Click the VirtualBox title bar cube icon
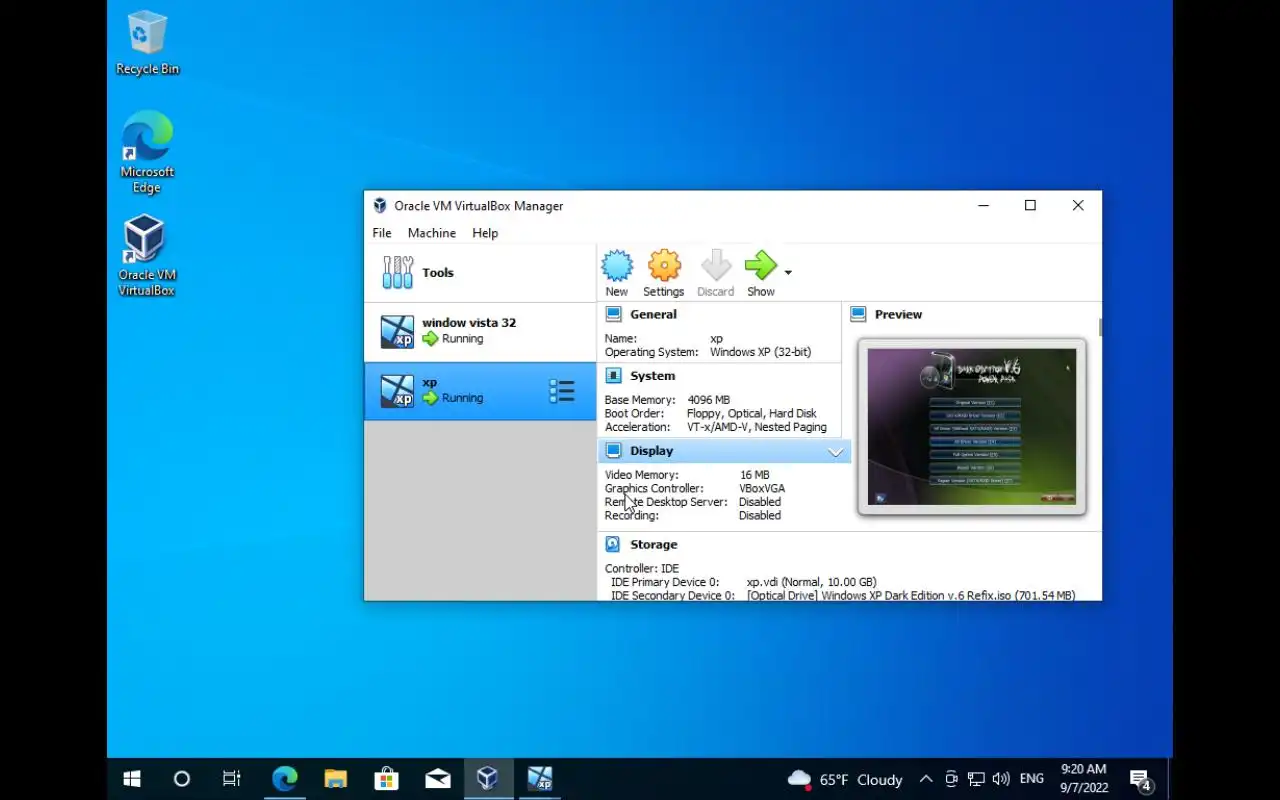The image size is (1280, 800). (380, 206)
